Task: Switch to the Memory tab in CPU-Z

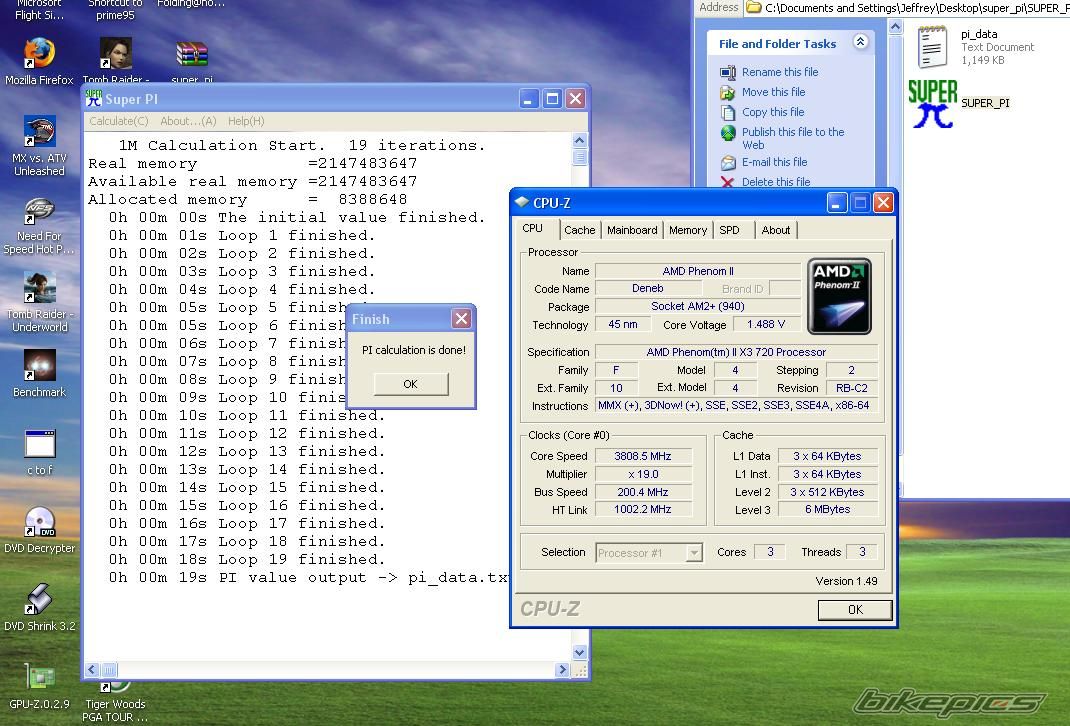Action: pos(687,230)
